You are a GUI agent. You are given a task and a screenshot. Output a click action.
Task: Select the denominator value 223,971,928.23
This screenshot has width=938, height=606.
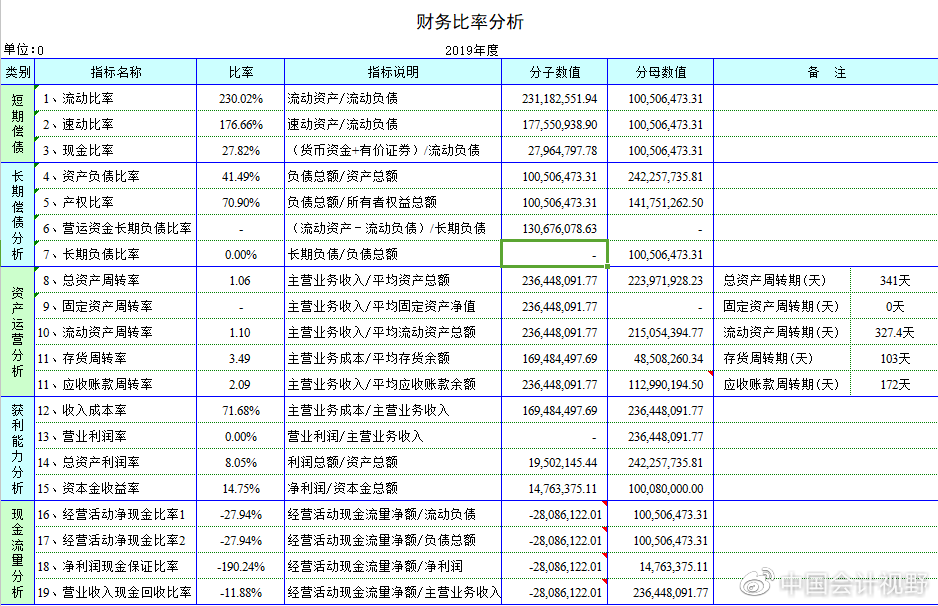click(x=665, y=281)
